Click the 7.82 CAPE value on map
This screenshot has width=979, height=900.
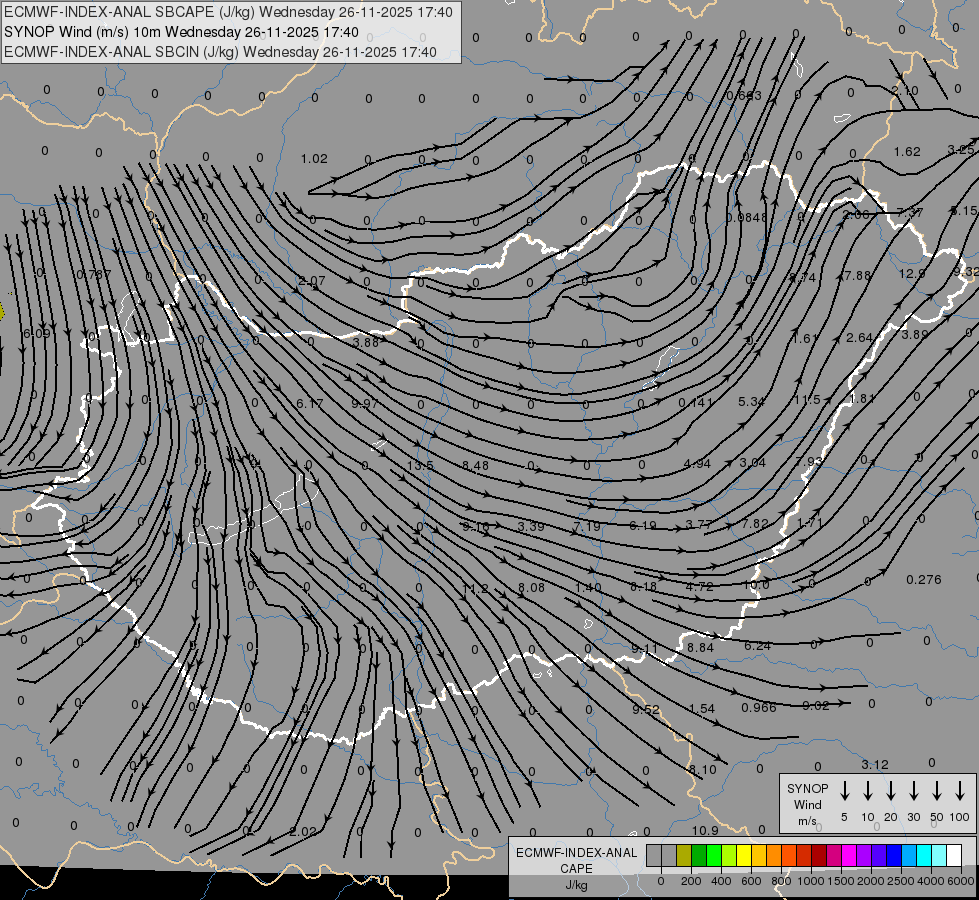(755, 523)
